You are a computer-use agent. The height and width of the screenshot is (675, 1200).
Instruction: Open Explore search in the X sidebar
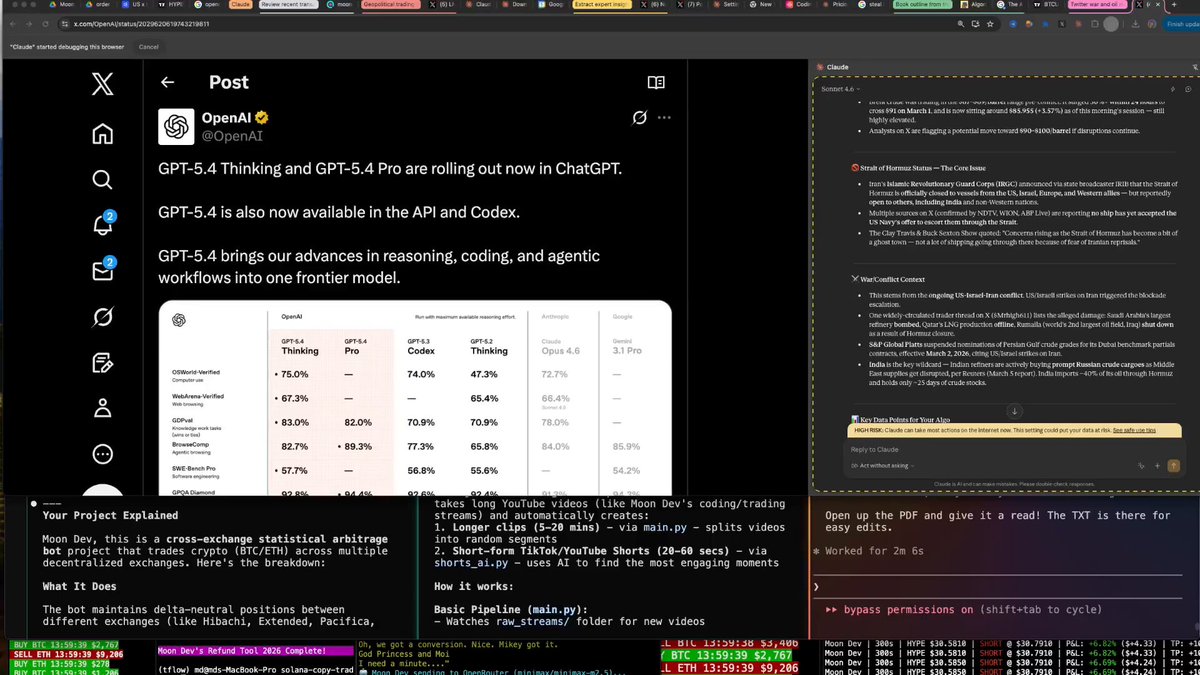point(102,180)
